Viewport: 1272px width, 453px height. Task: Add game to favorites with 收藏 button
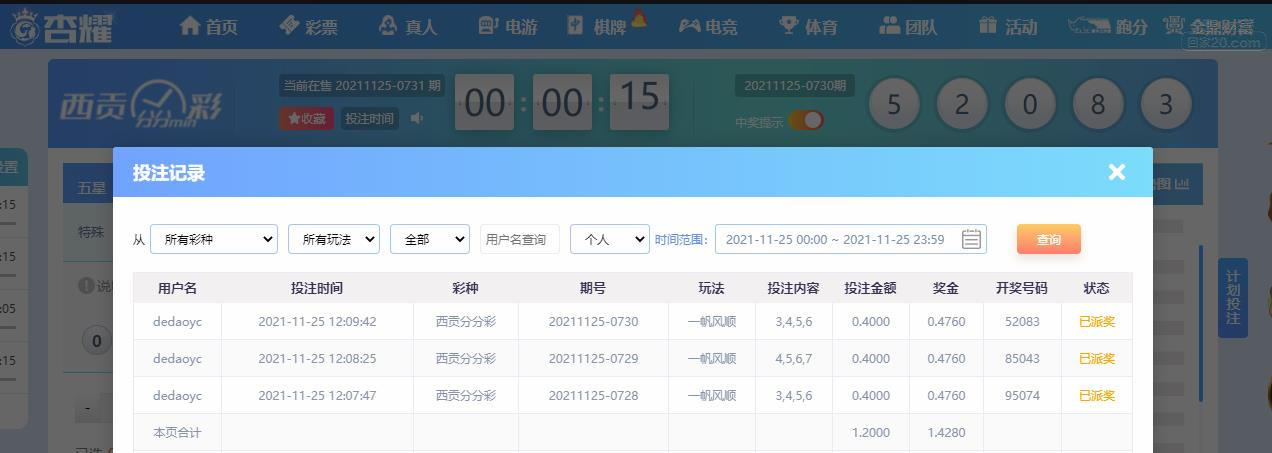pyautogui.click(x=307, y=118)
